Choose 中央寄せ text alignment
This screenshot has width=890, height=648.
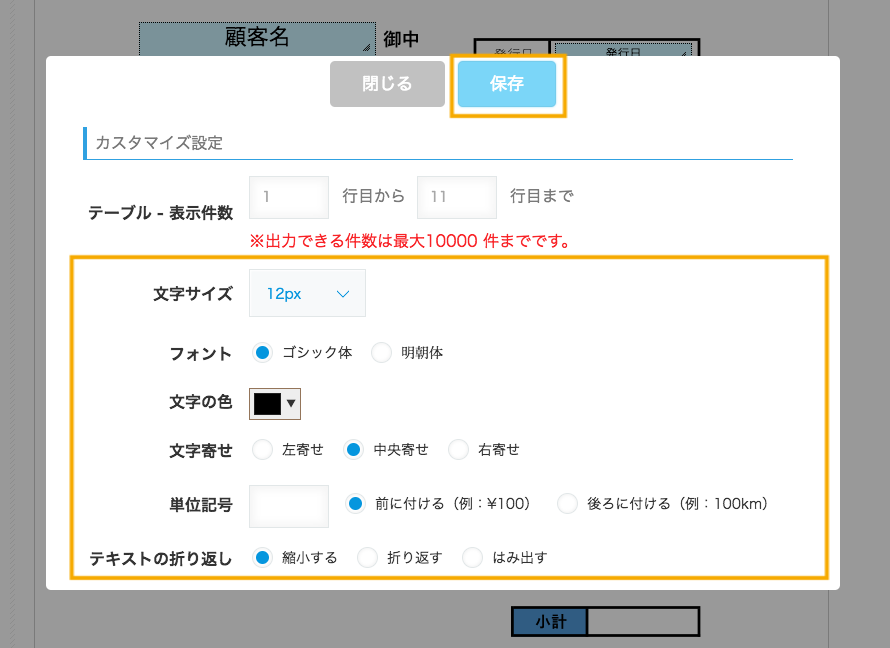[354, 450]
